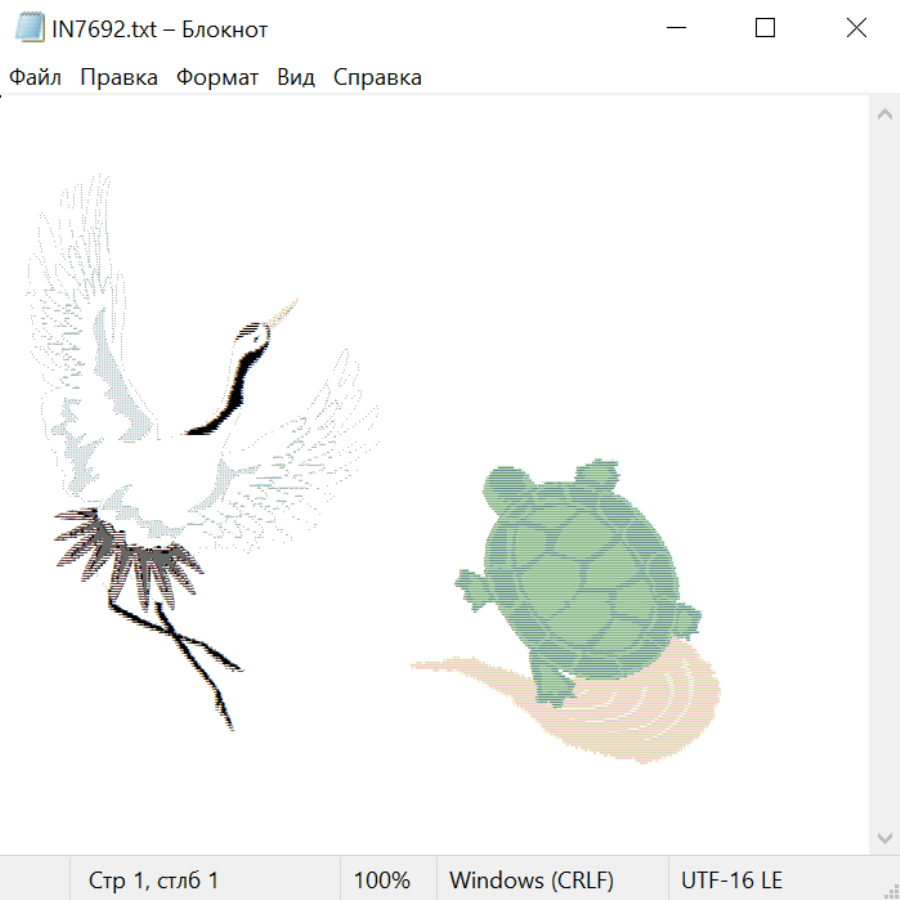900x900 pixels.
Task: Click the 'Стр 1, стлб 1' status bar field
Action: pyautogui.click(x=154, y=880)
